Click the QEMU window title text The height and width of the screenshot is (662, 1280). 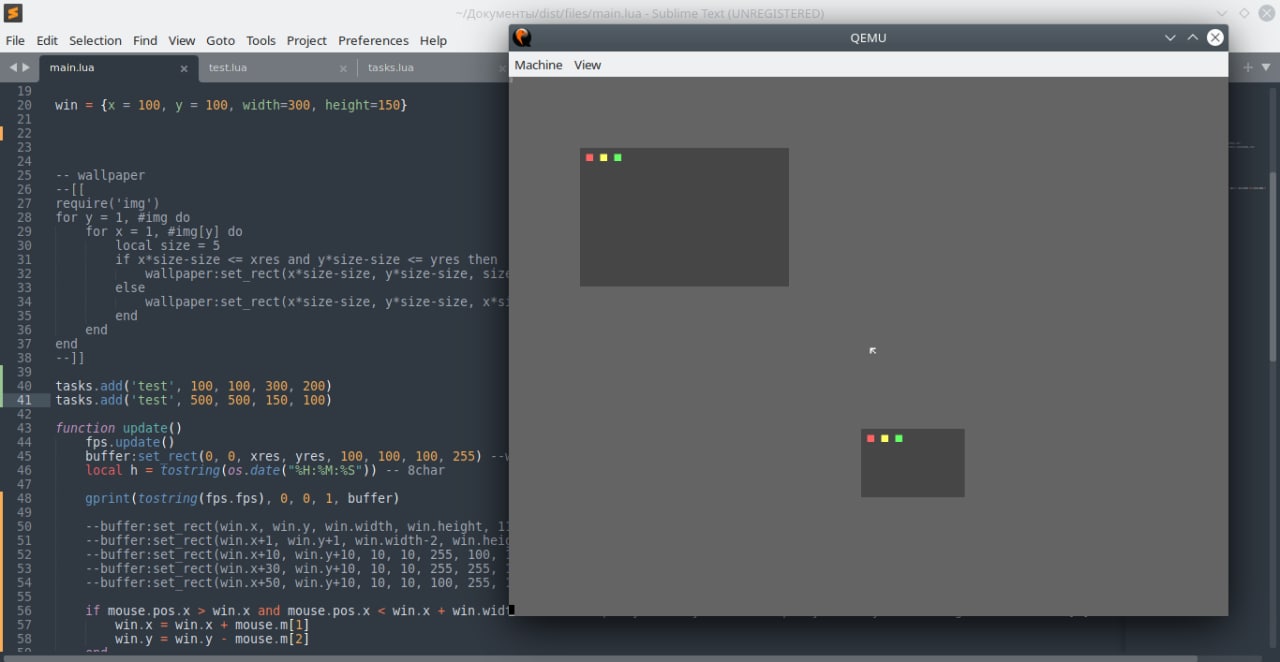tap(868, 38)
